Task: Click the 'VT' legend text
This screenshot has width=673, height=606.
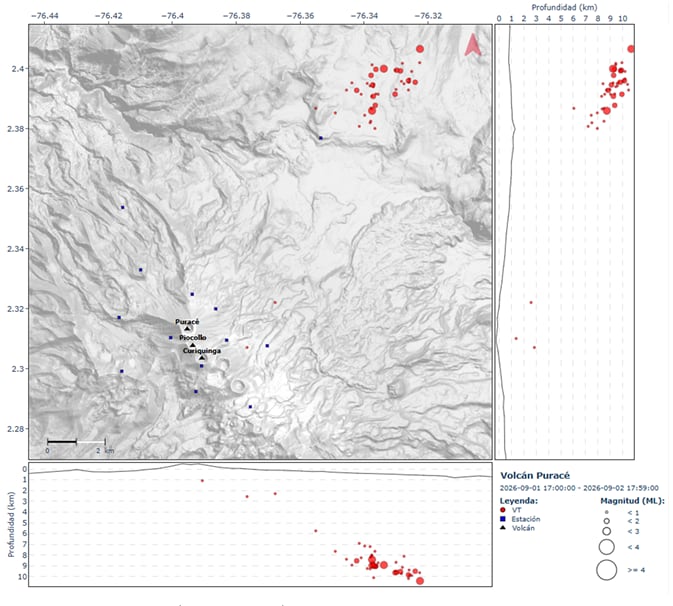Action: [516, 510]
